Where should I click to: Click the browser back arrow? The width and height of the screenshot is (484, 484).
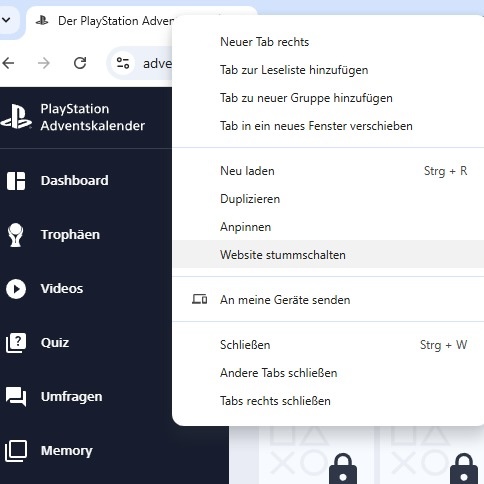click(8, 63)
